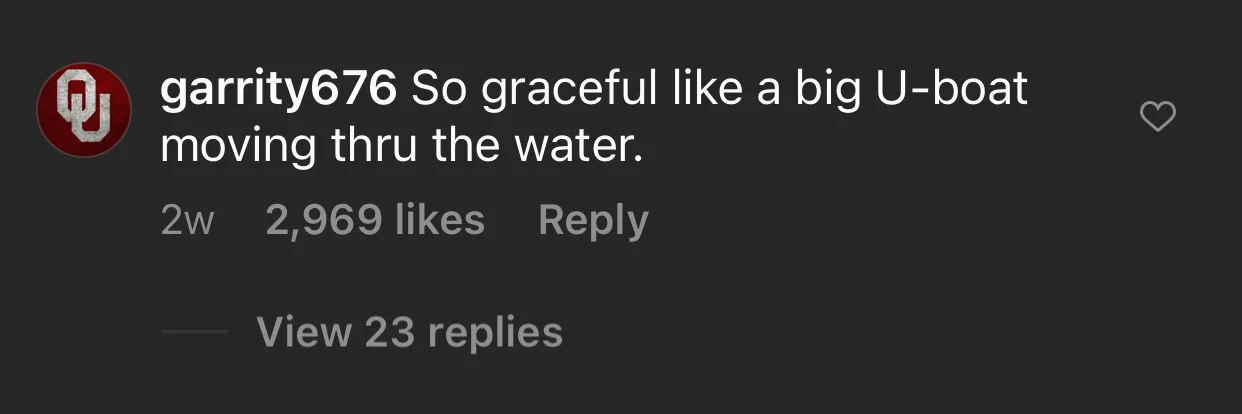The height and width of the screenshot is (414, 1242).
Task: Show who liked via 2,969 likes
Action: tap(375, 221)
